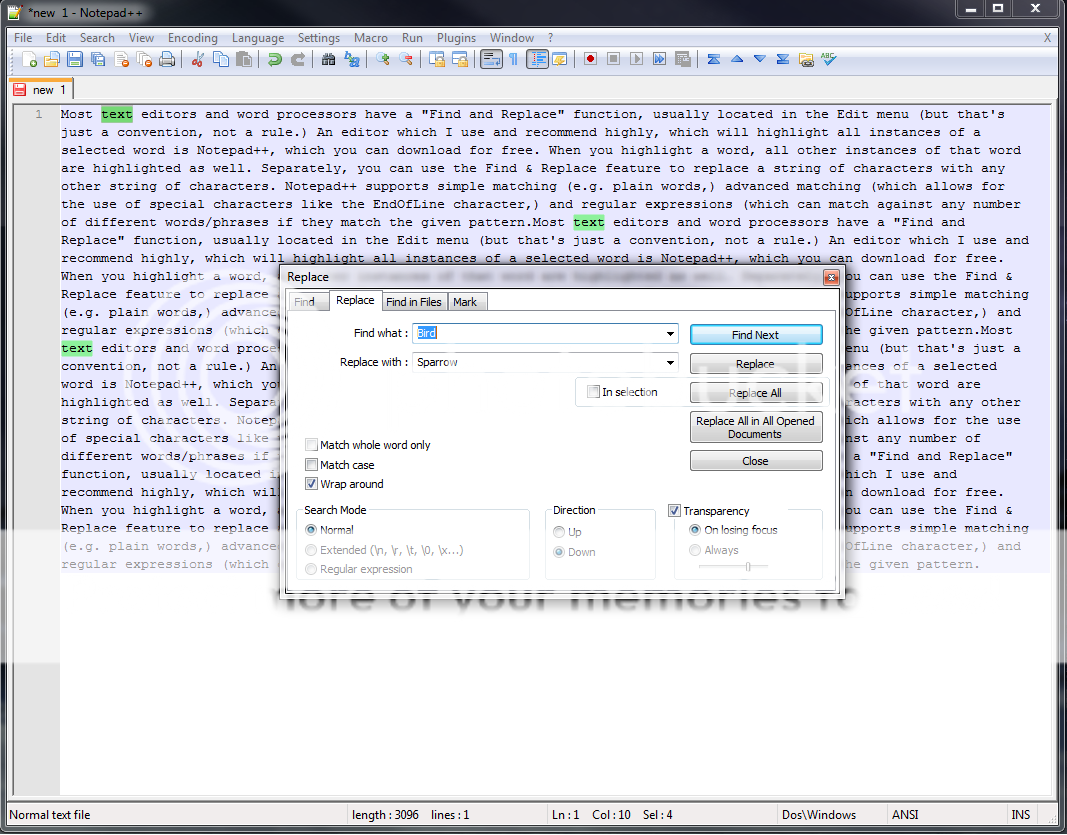Viewport: 1067px width, 835px height.
Task: Disable the Transparency checkbox
Action: 674,510
